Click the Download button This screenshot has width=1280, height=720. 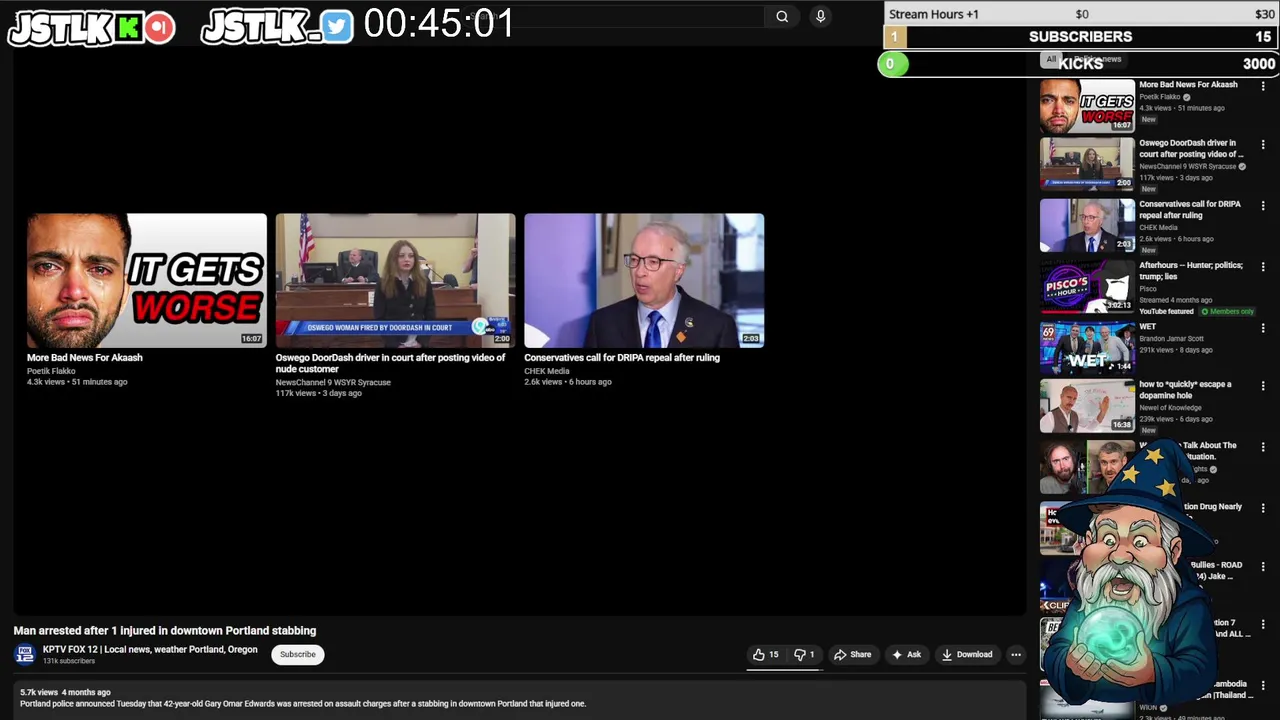coord(967,655)
